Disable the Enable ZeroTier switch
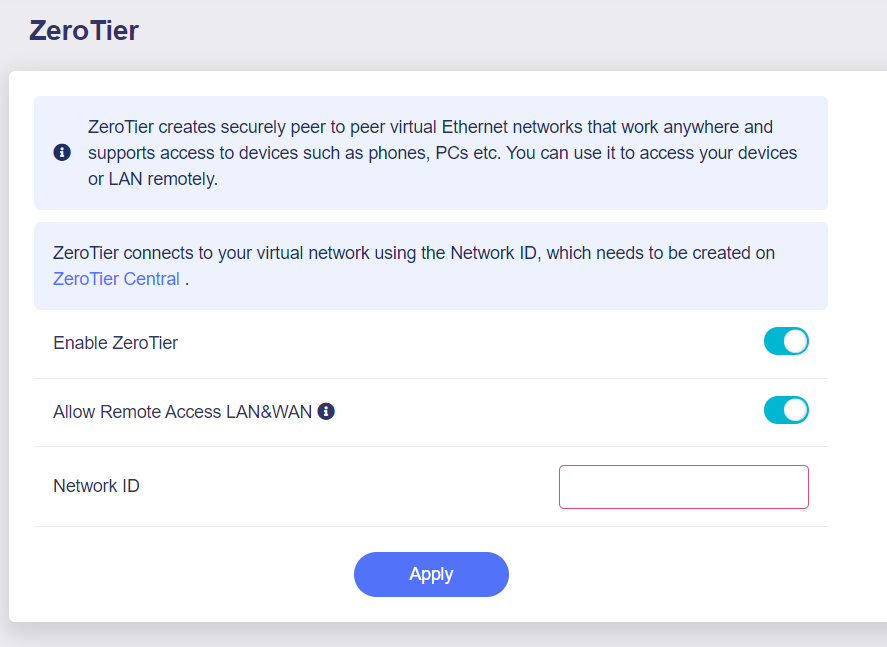 (x=786, y=342)
